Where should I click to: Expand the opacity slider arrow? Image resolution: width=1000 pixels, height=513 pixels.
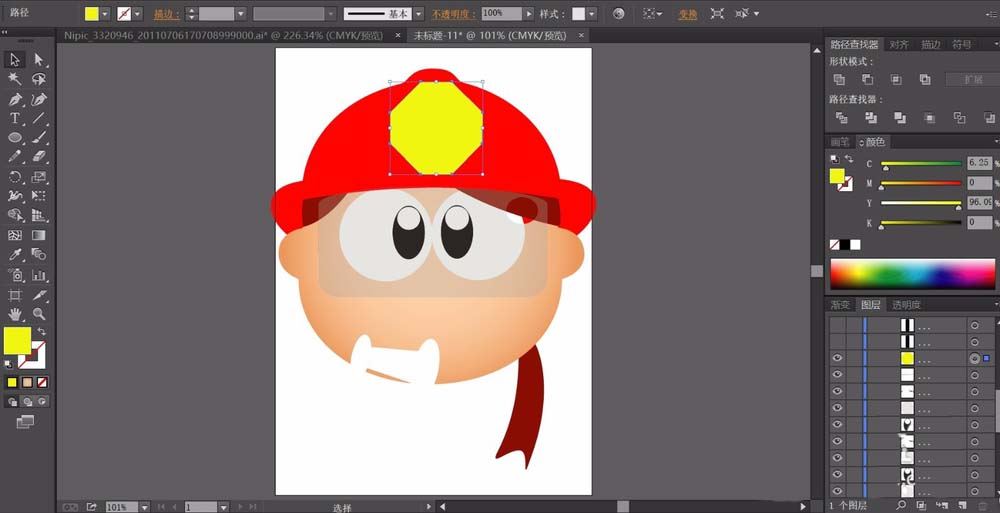(x=528, y=13)
